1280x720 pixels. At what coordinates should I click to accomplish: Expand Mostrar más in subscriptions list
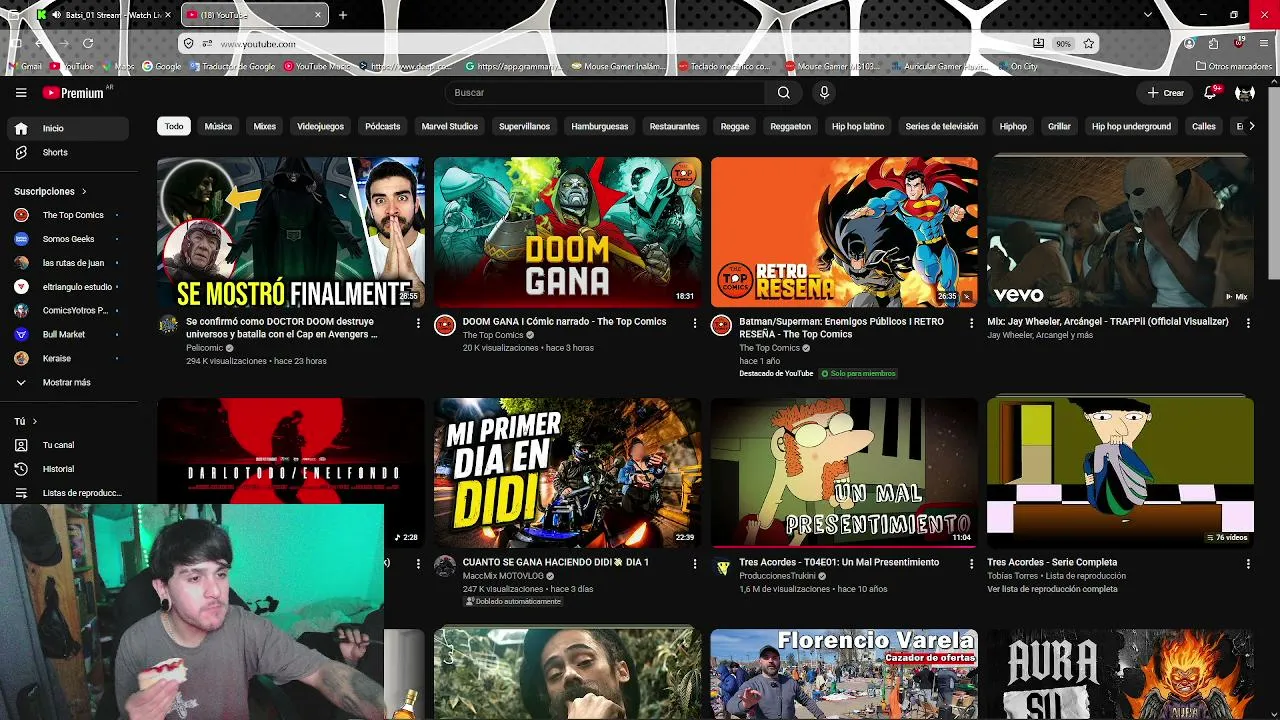pos(64,383)
